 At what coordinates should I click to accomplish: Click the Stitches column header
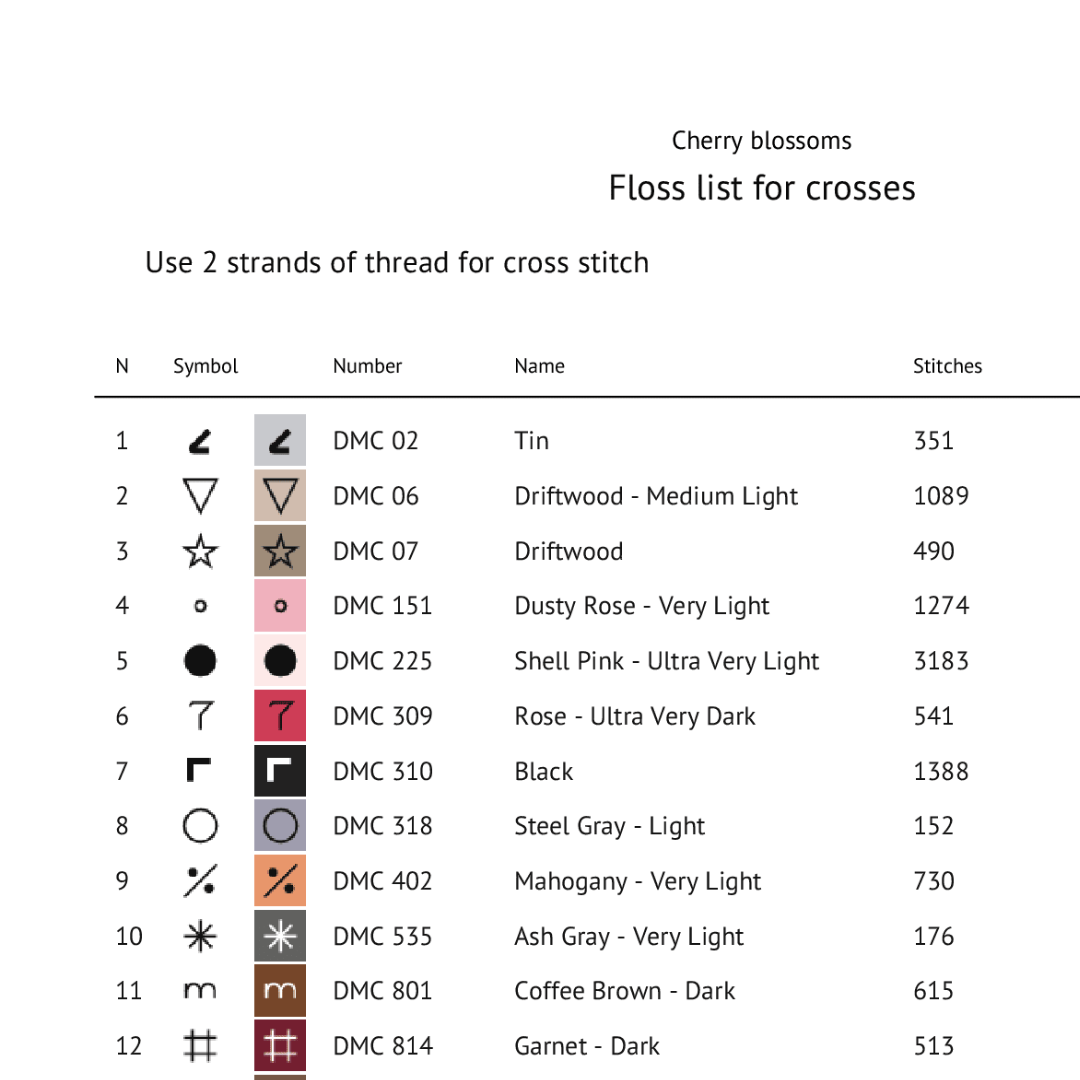[947, 366]
